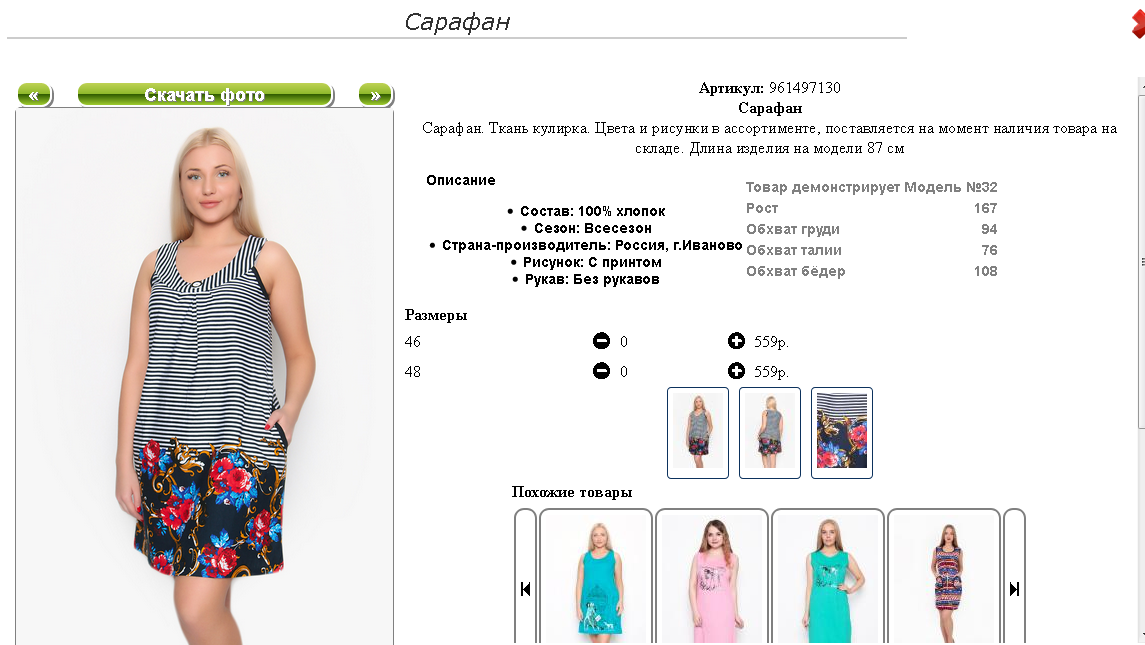Click the scrollbar up arrow
The image size is (1145, 645).
1141,85
